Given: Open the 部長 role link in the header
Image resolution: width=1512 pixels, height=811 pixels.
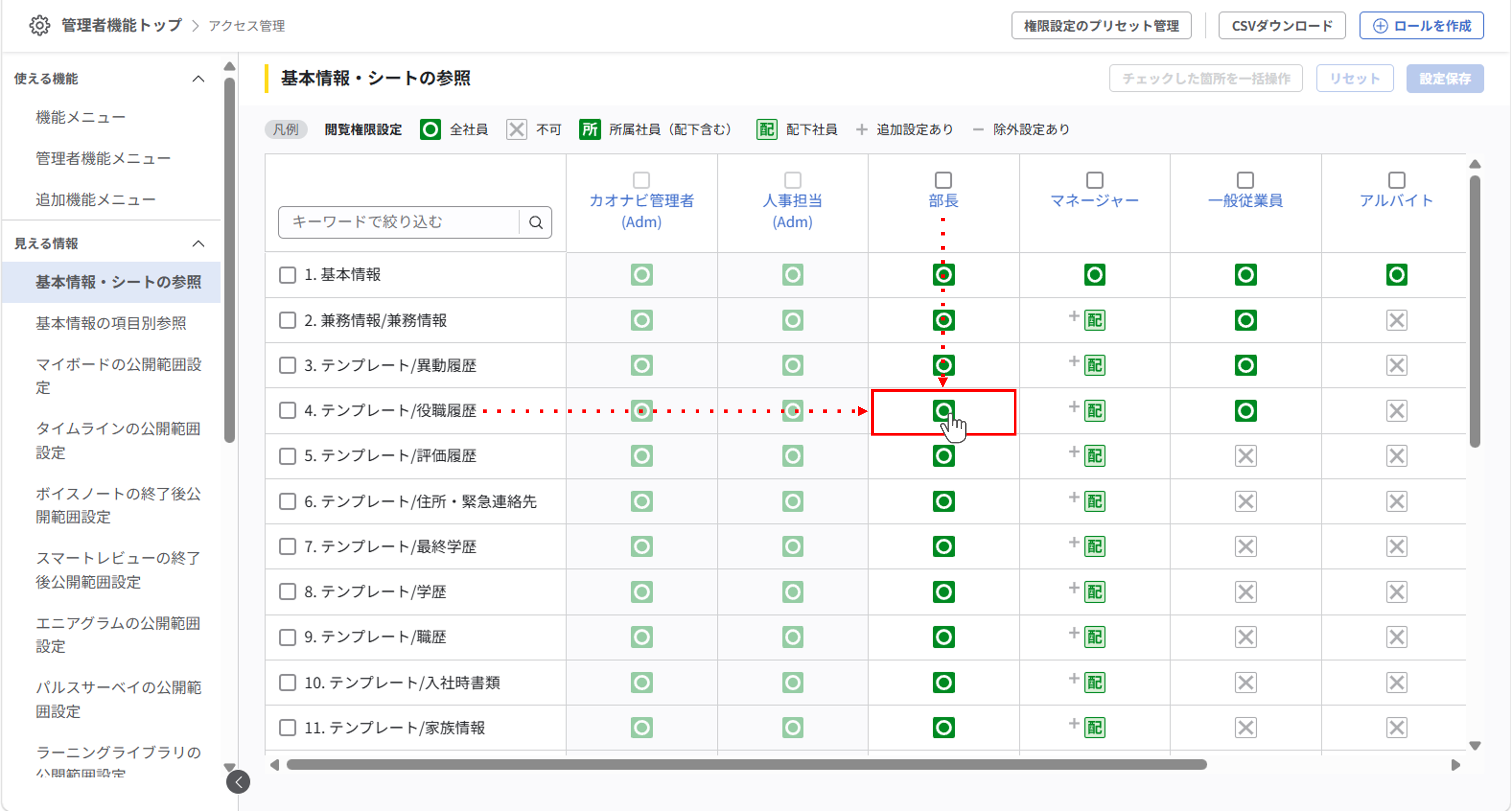Looking at the screenshot, I should [x=943, y=201].
